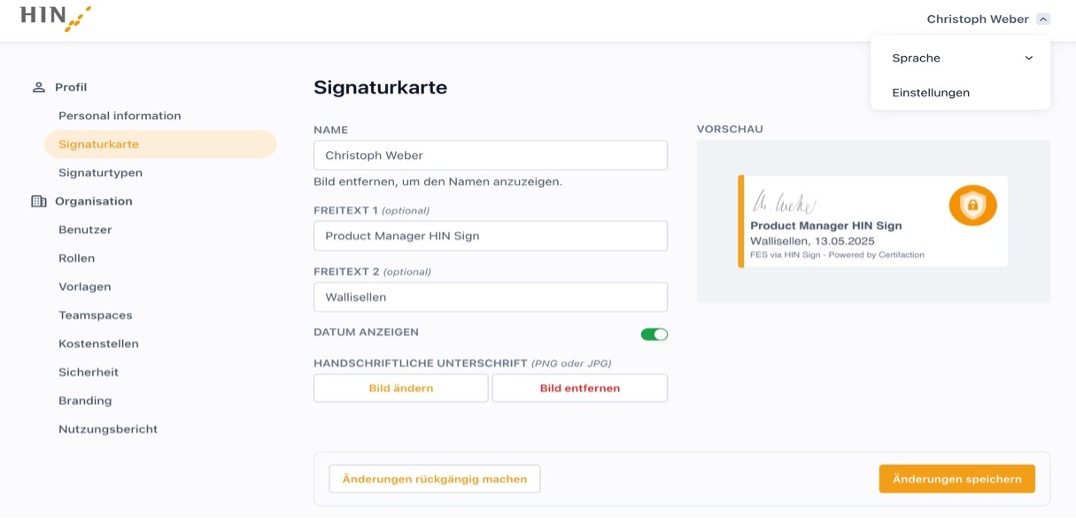Focus the Freitext 1 input field
Viewport: 1076px width, 520px height.
point(490,236)
